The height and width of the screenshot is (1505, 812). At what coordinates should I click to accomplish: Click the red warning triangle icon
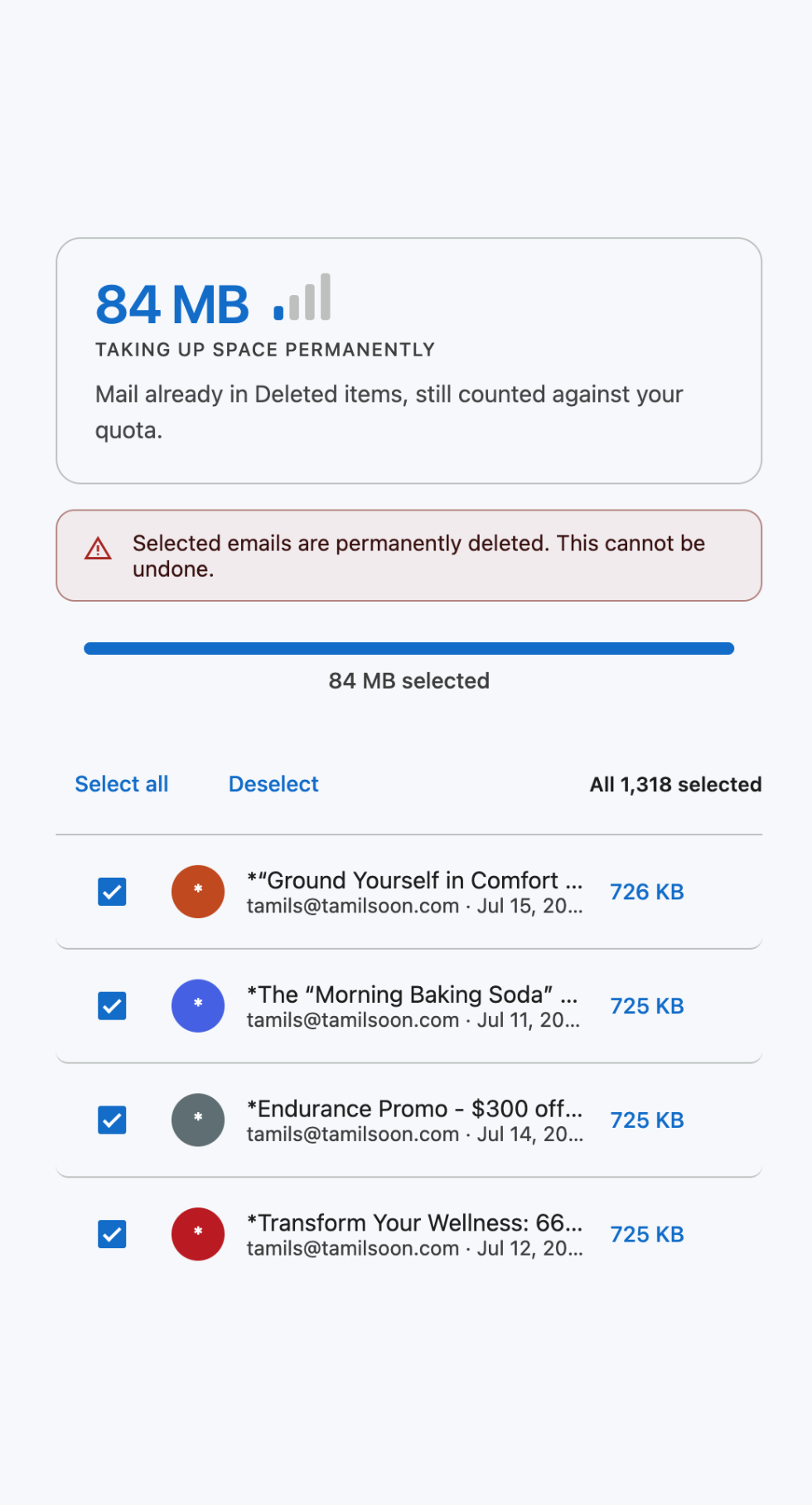[98, 549]
